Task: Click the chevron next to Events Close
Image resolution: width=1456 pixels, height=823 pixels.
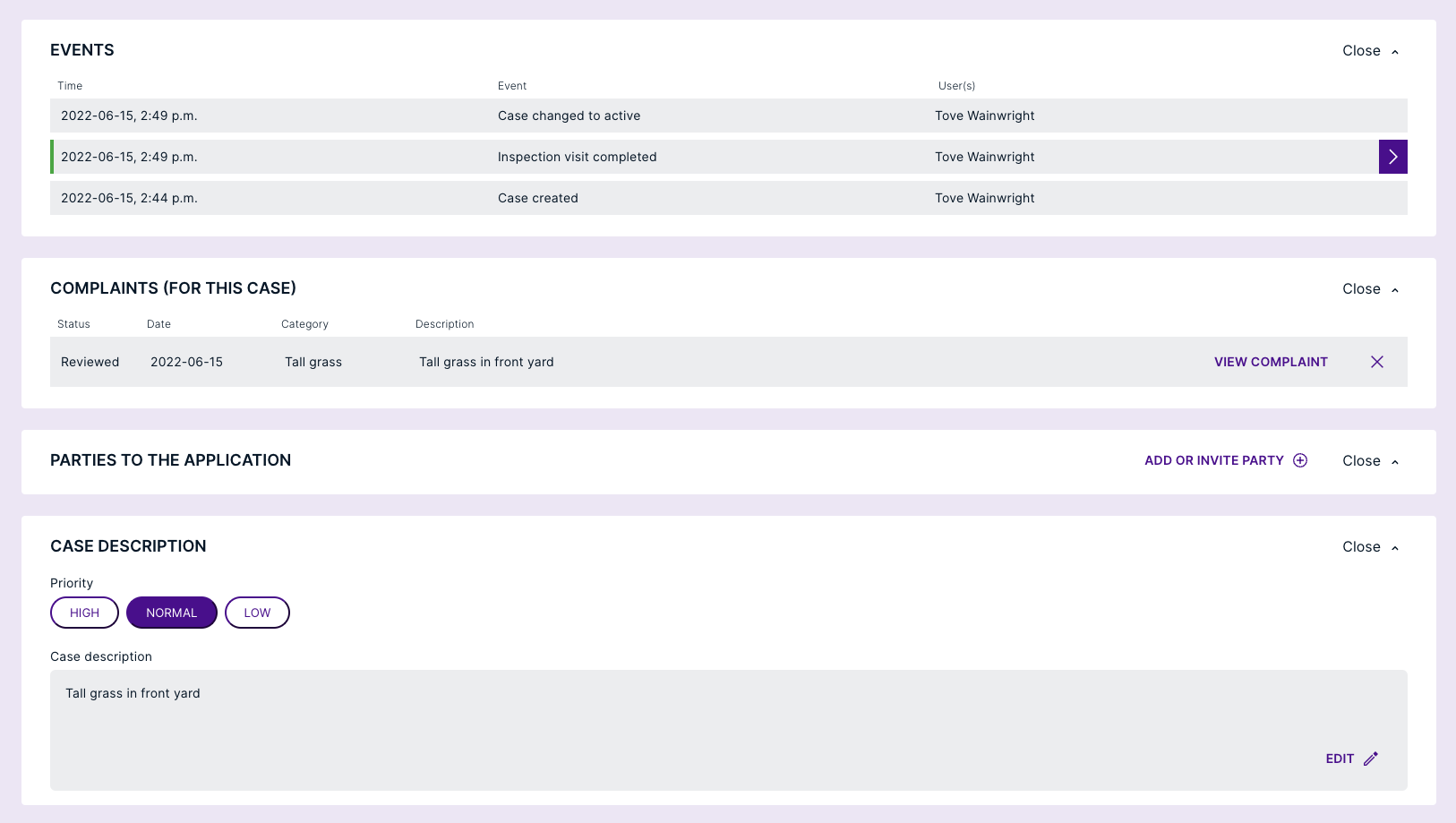Action: coord(1394,51)
